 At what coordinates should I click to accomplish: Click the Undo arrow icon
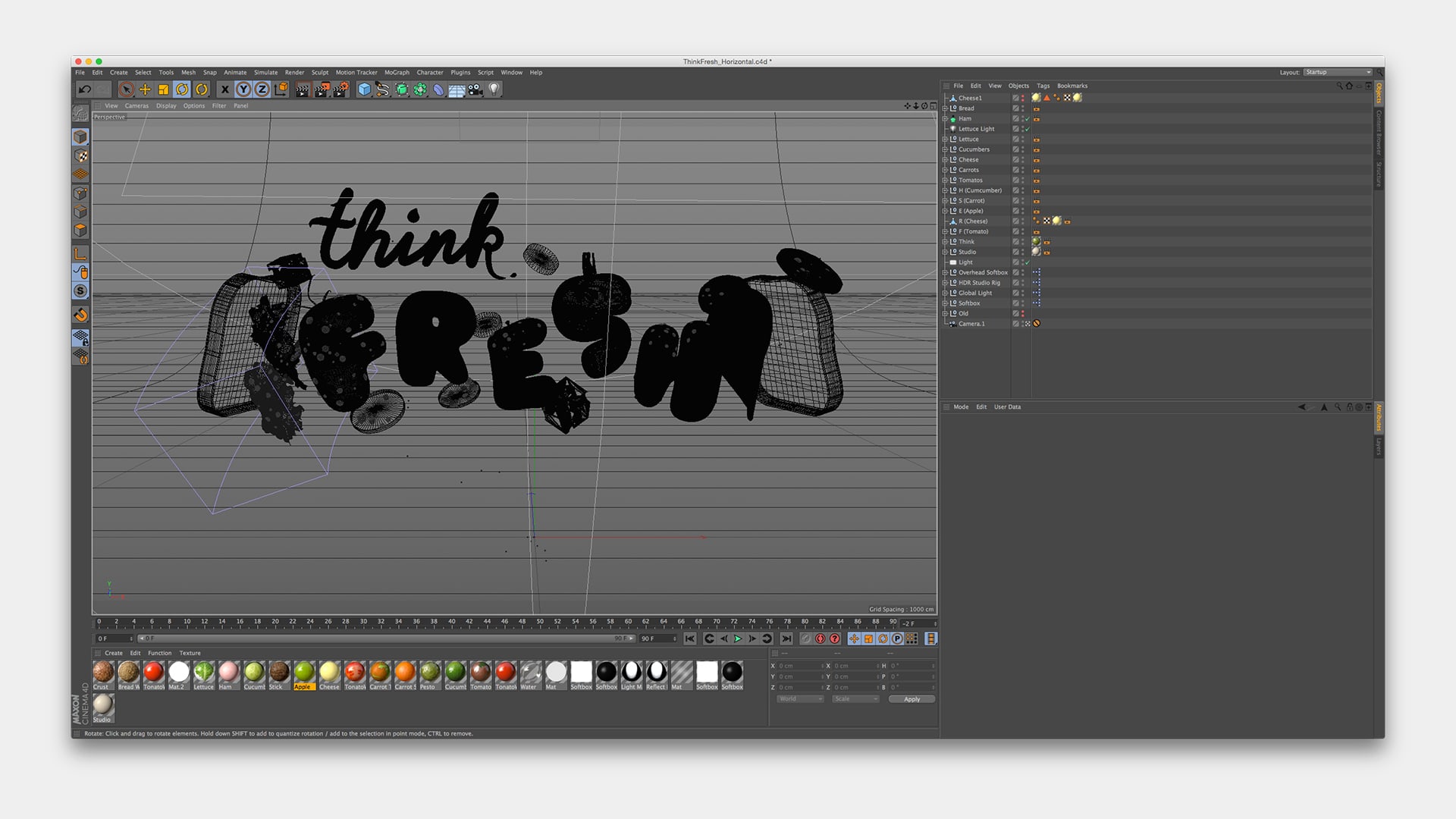point(85,89)
